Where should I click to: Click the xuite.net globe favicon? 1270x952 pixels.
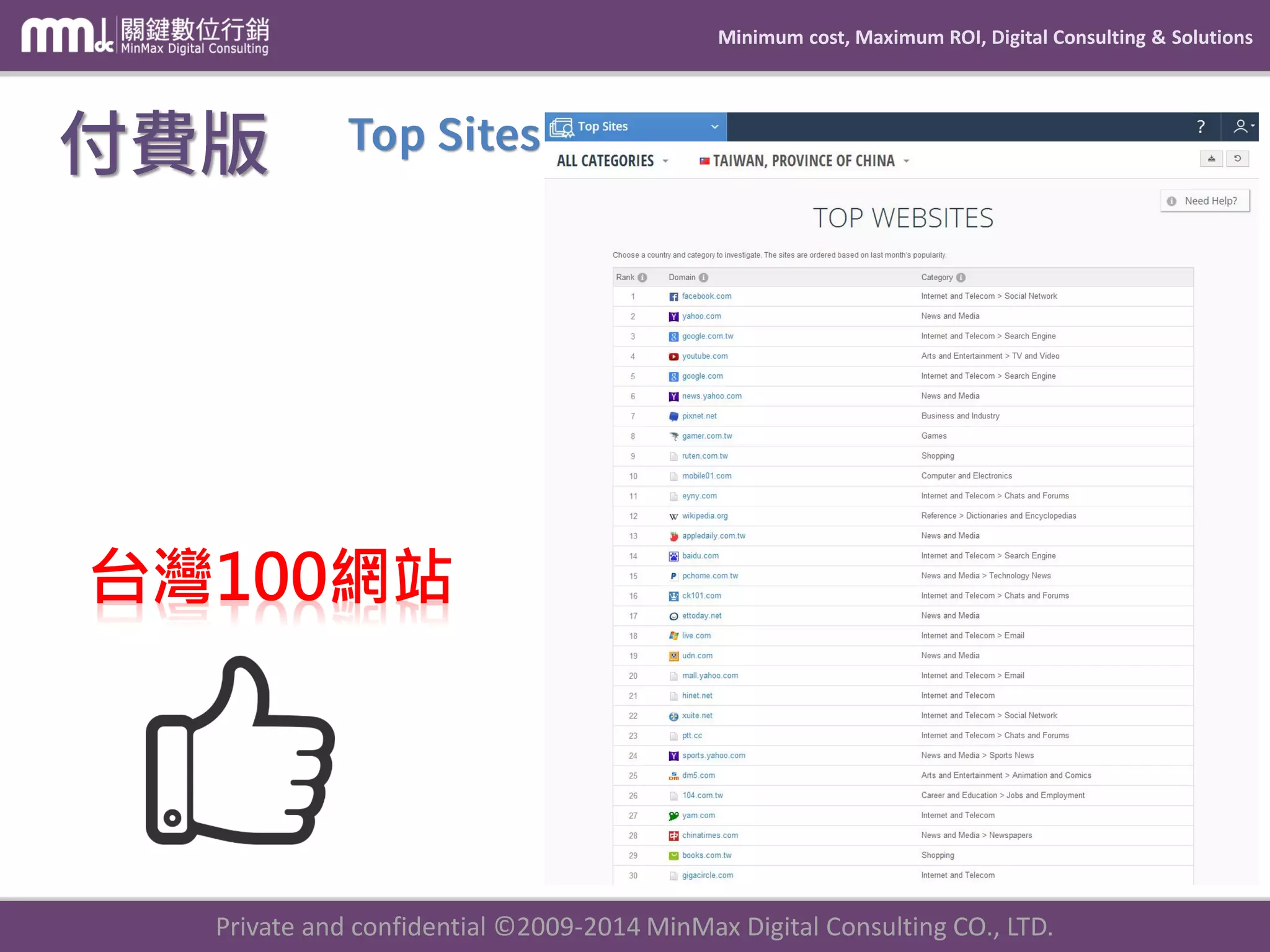coord(673,716)
